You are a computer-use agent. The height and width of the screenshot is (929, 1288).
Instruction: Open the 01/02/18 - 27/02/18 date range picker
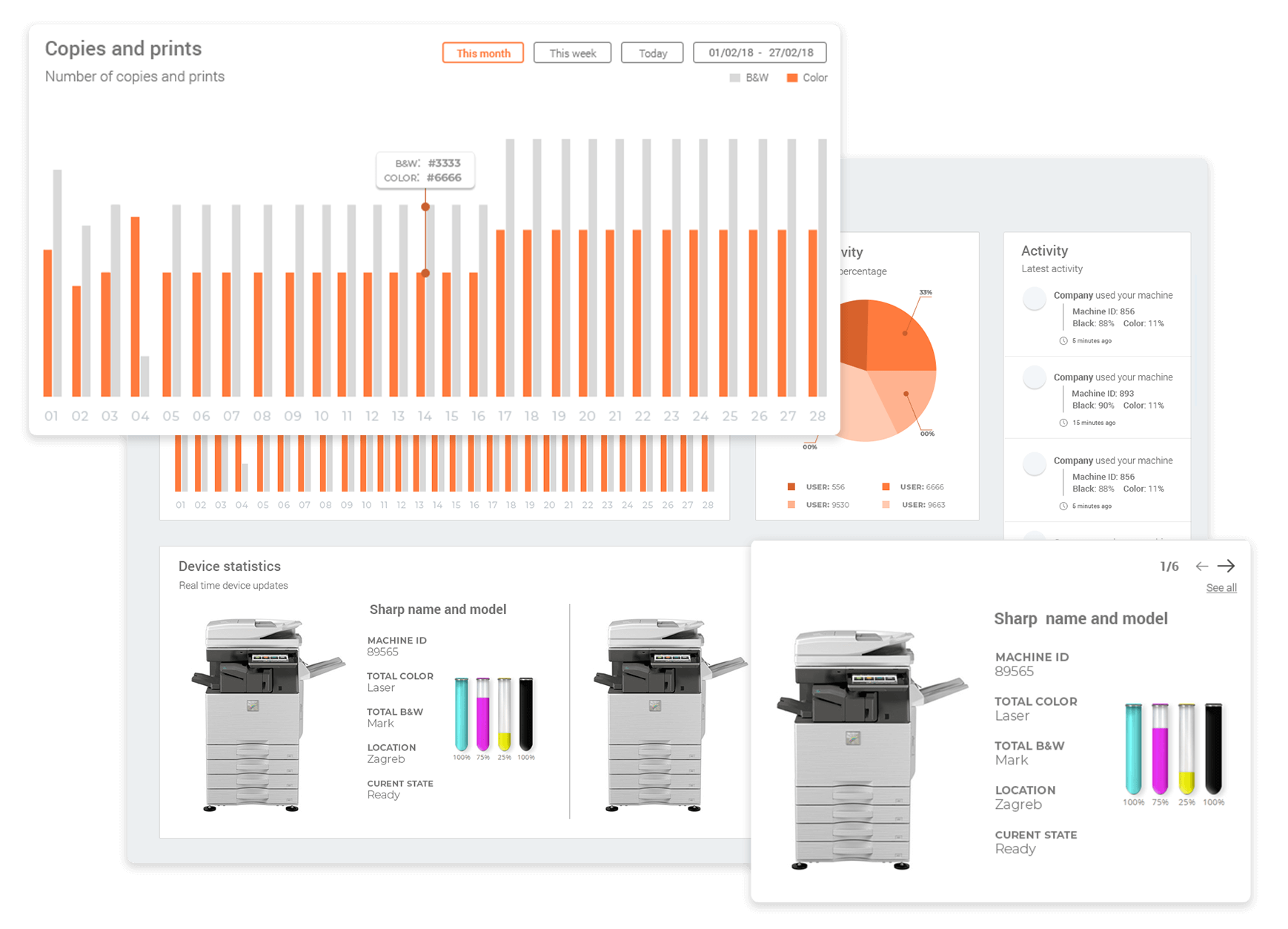(760, 53)
